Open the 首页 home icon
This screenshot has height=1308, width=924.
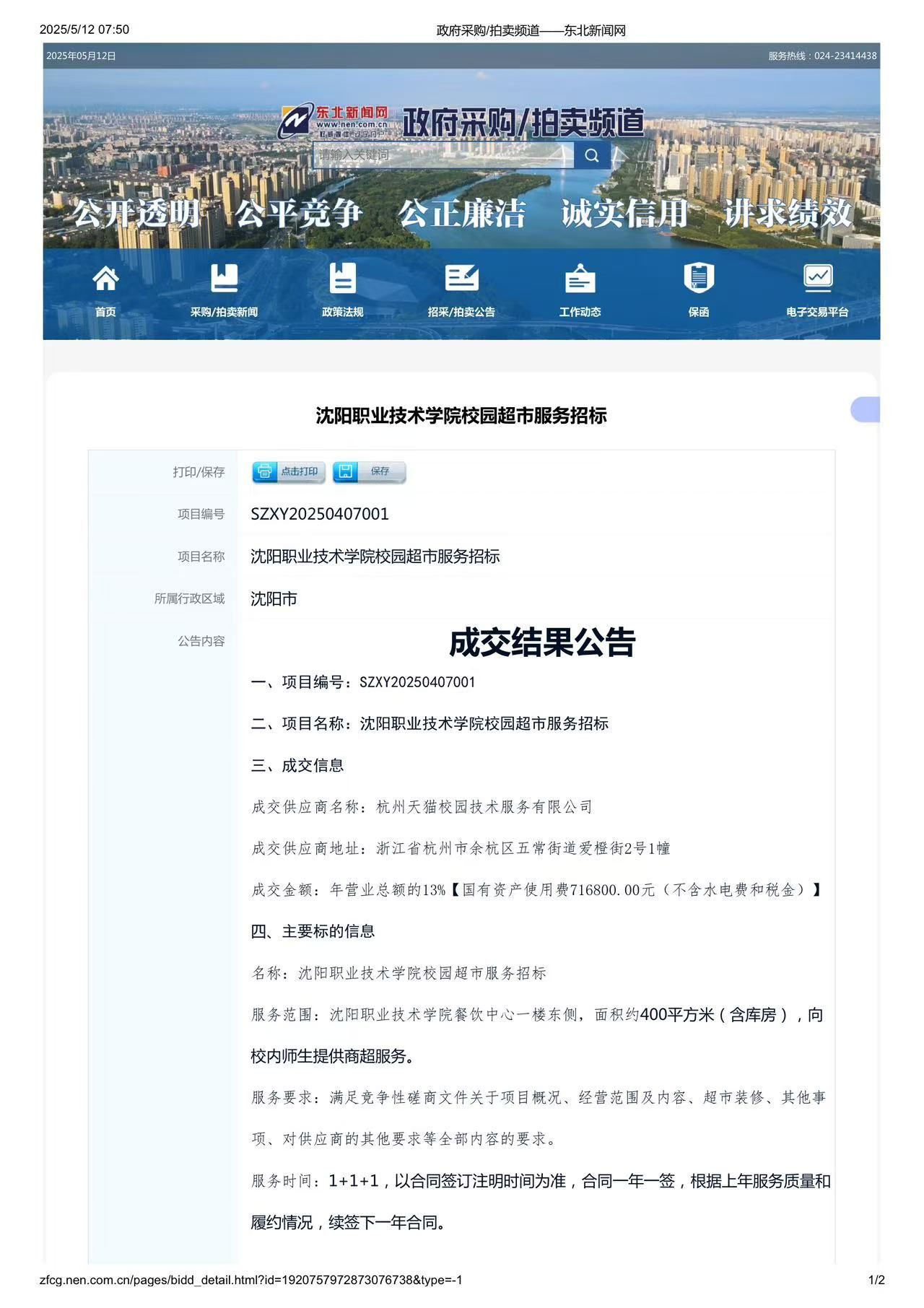pyautogui.click(x=105, y=278)
